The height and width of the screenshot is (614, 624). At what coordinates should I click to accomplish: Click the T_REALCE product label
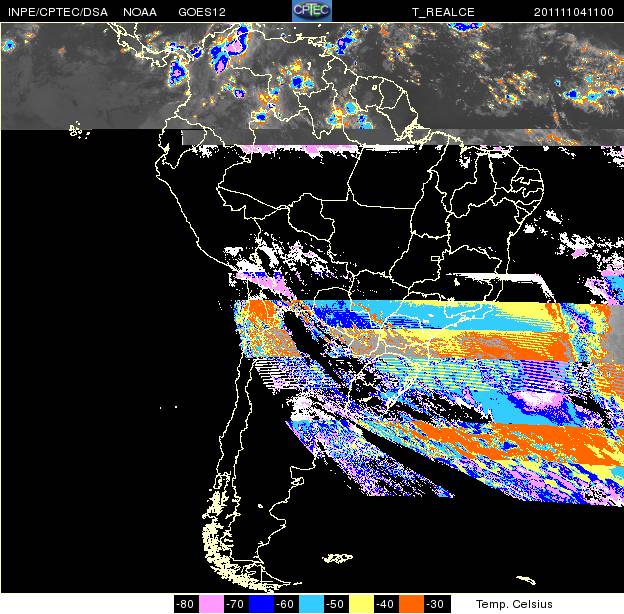pos(443,12)
